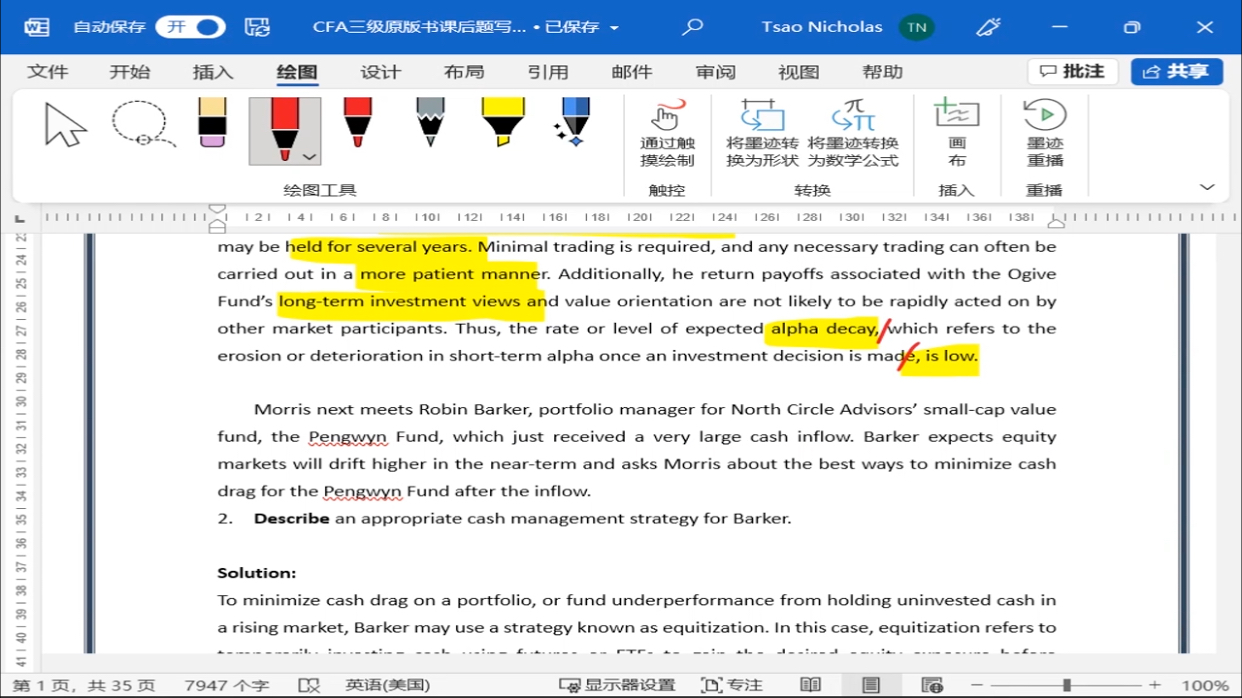Click the 共享 (Share) button
Viewport: 1242px width, 698px height.
pos(1177,71)
